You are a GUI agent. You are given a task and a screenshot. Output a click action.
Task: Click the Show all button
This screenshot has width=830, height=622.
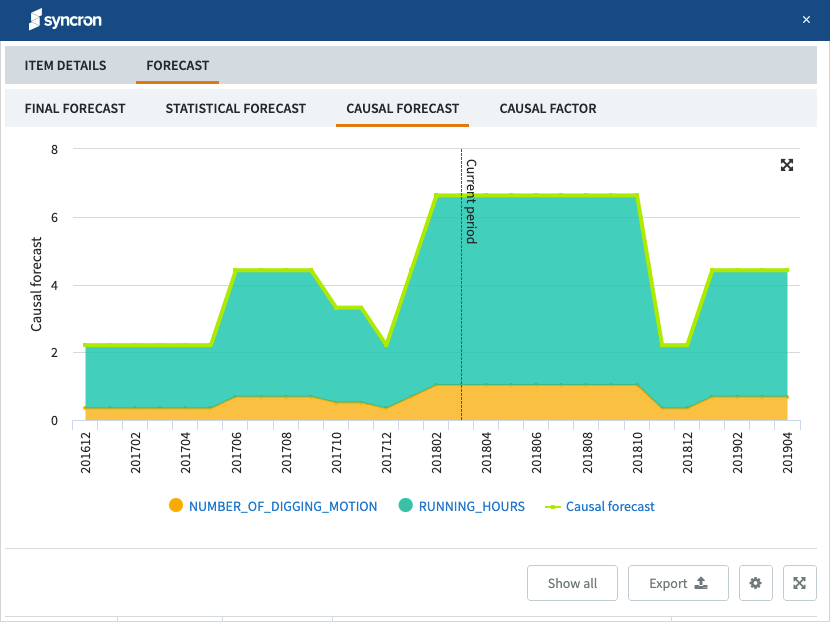coord(572,583)
